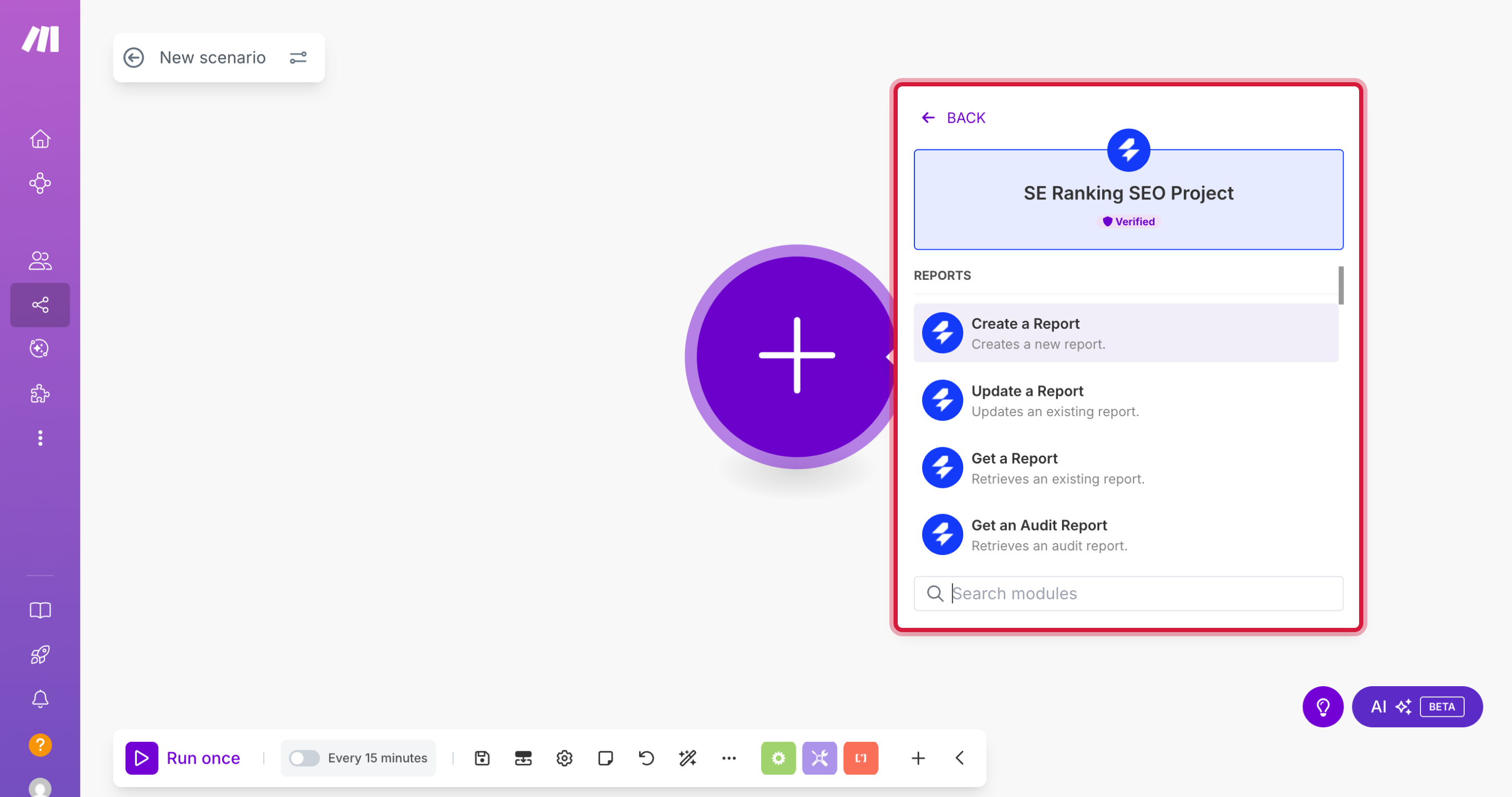Open the three-dot more toolbar menu
Viewport: 1512px width, 797px height.
728,757
